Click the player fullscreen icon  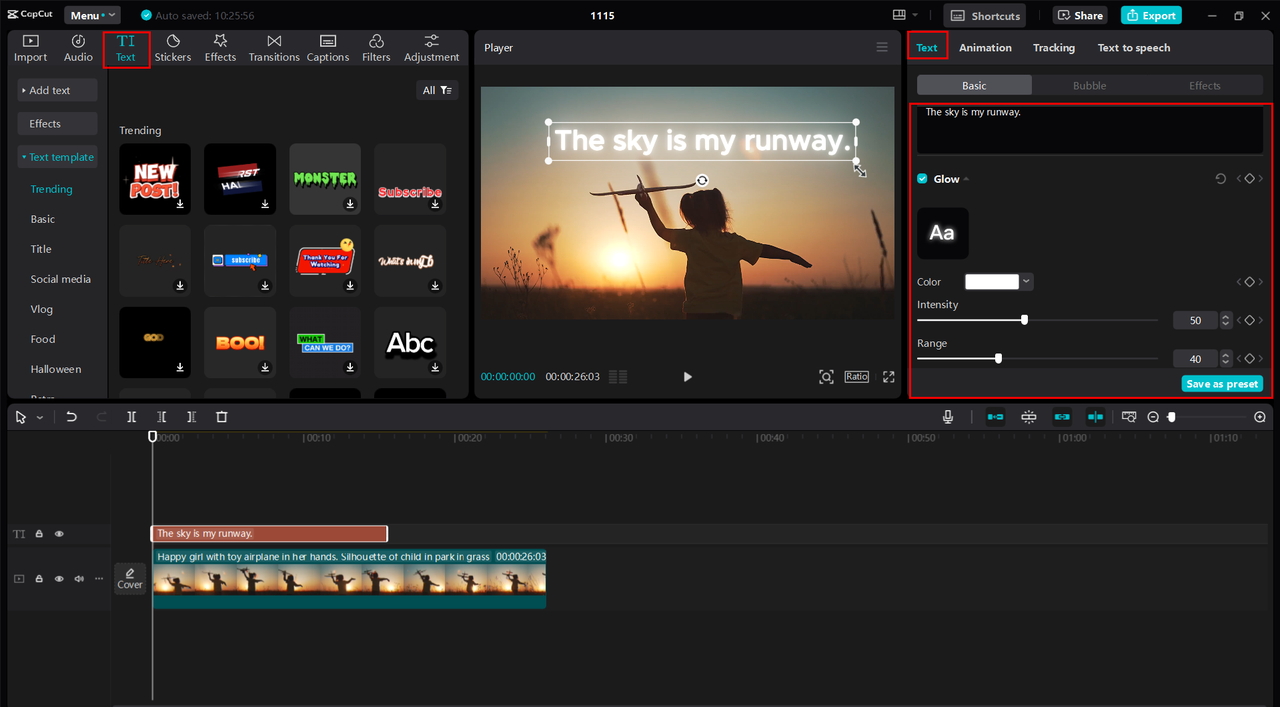(x=888, y=377)
